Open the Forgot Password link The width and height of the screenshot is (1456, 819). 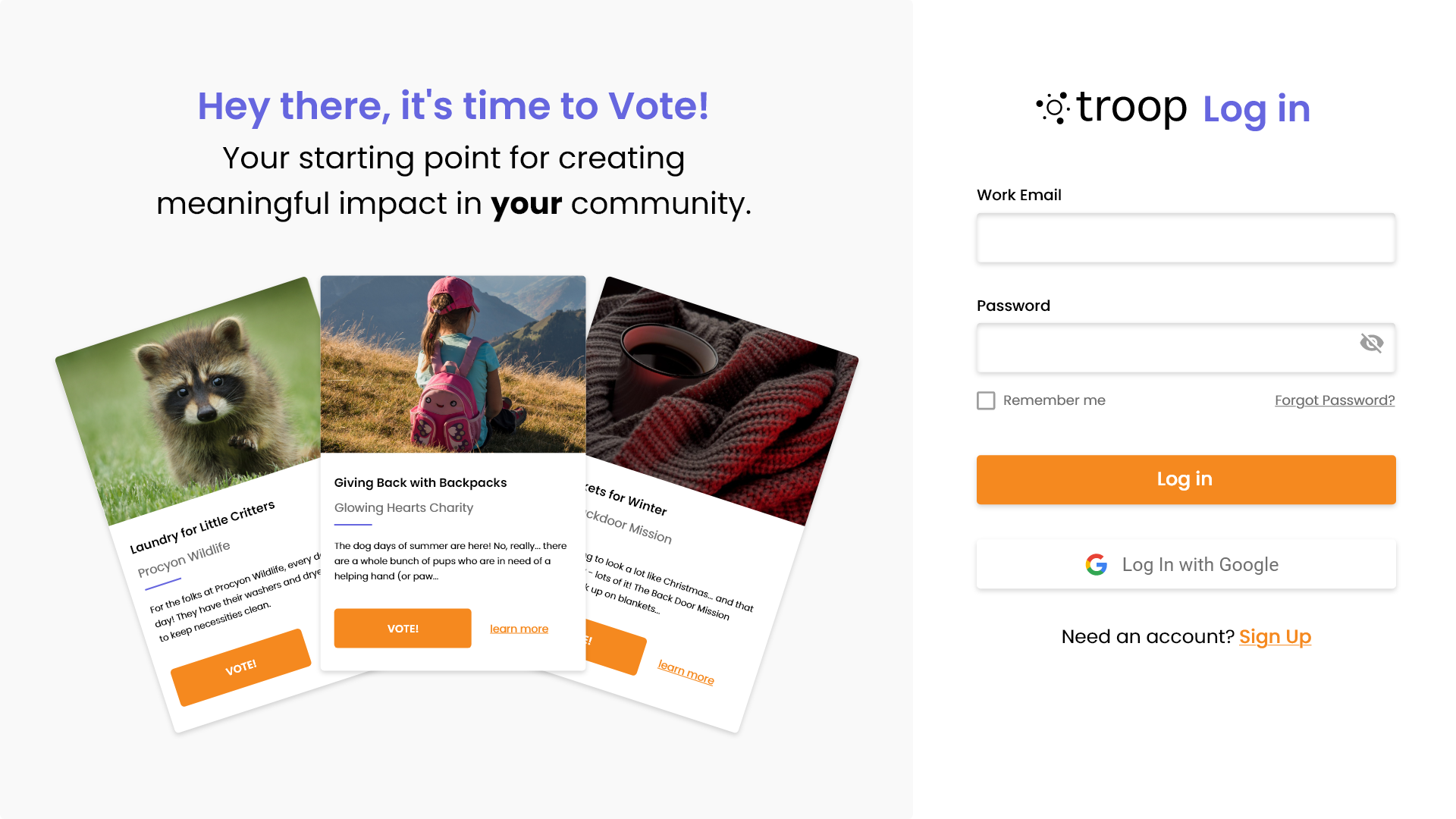click(1335, 400)
